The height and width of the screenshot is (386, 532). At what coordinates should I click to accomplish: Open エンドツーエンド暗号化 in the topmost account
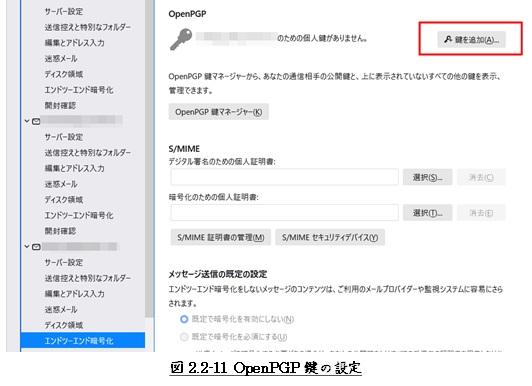point(79,90)
